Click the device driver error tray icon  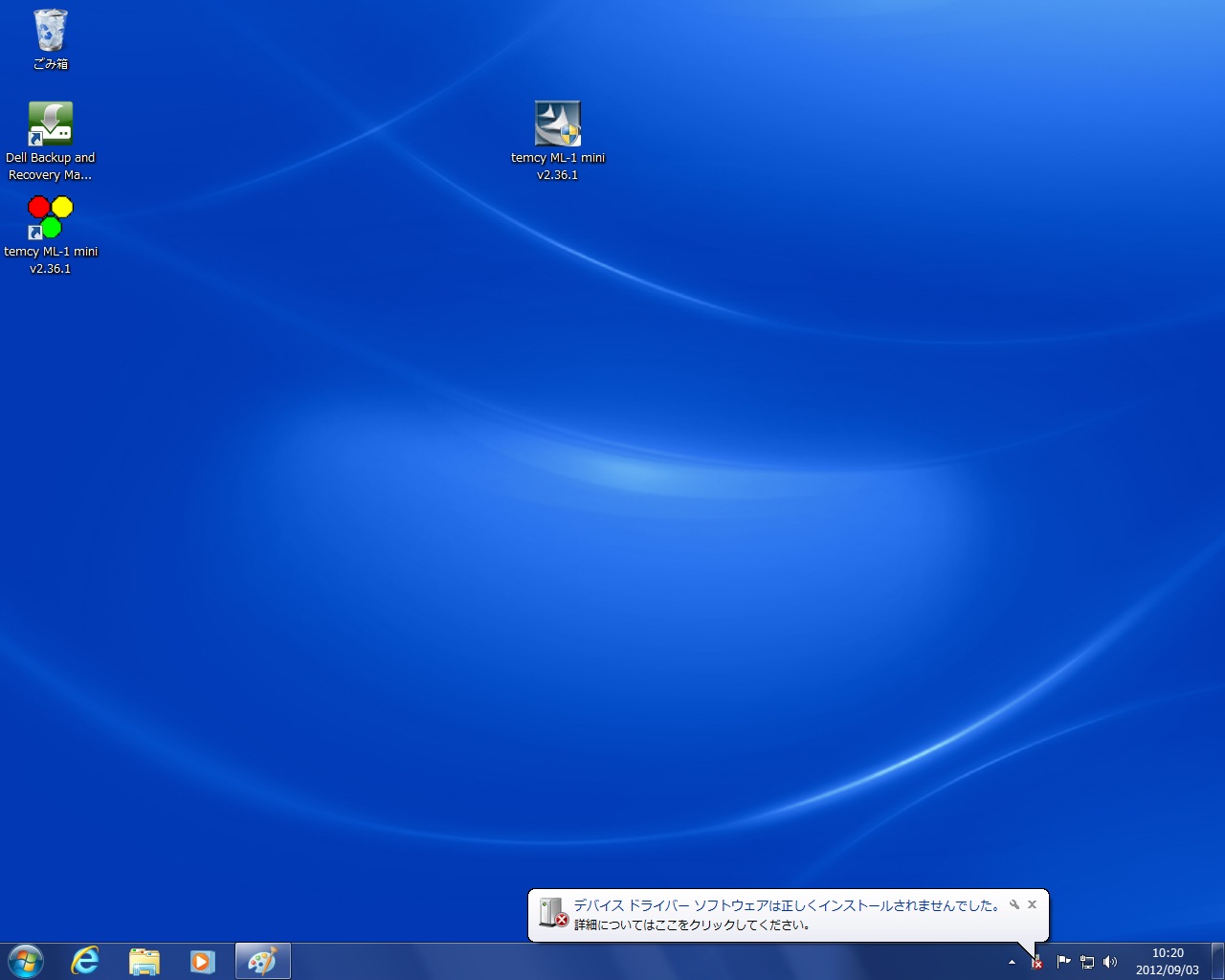tap(1037, 962)
